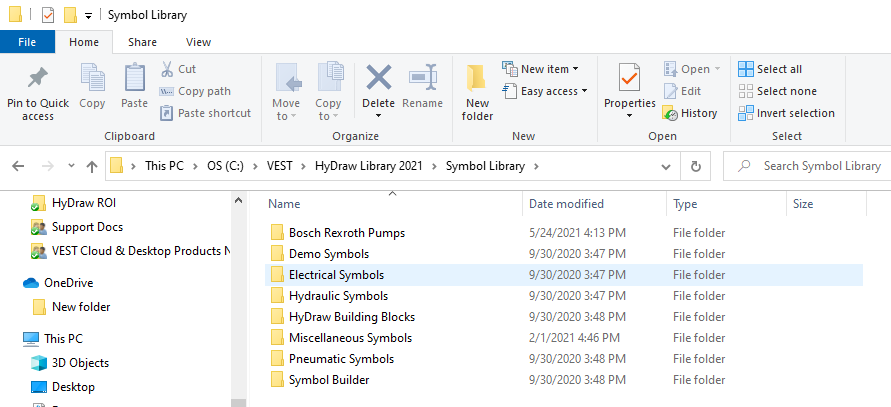Click the Back navigation arrow
The width and height of the screenshot is (891, 407).
pyautogui.click(x=18, y=166)
